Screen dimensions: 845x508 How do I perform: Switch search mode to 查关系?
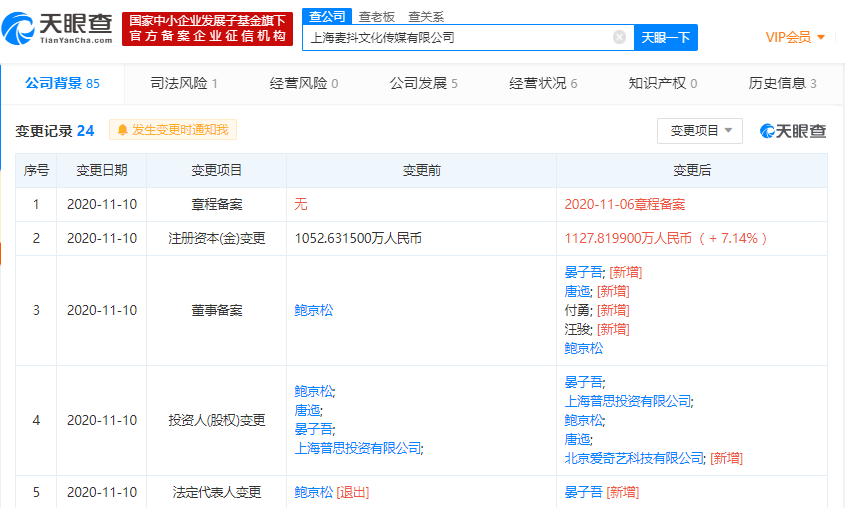point(425,16)
